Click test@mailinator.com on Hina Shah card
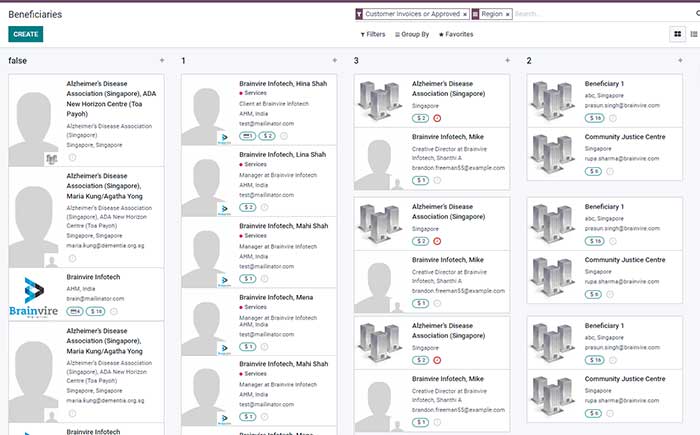The image size is (700, 435). [267, 124]
